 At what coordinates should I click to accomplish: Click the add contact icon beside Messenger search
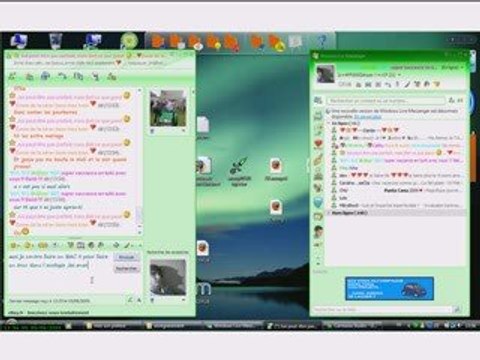coord(452,100)
